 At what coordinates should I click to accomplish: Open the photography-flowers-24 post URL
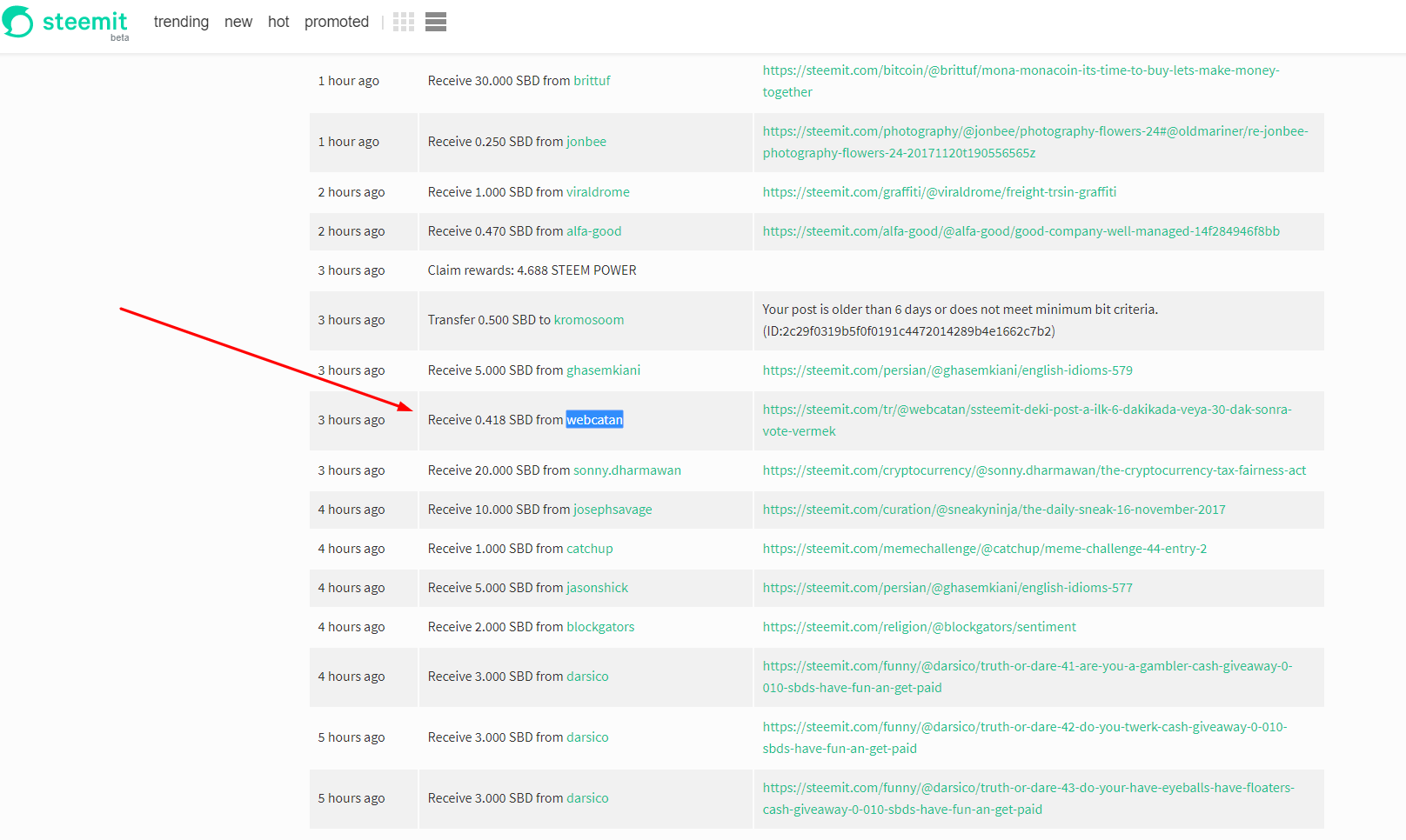[1035, 142]
